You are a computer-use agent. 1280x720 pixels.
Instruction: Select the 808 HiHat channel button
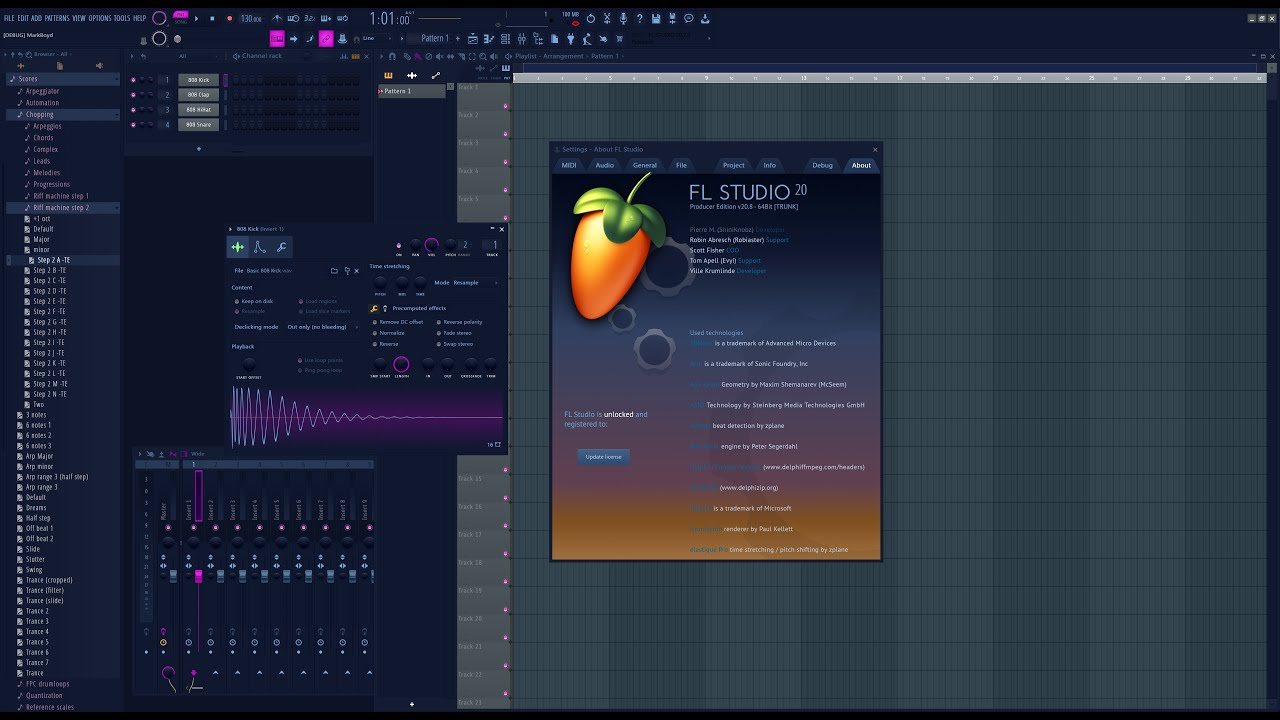[198, 110]
